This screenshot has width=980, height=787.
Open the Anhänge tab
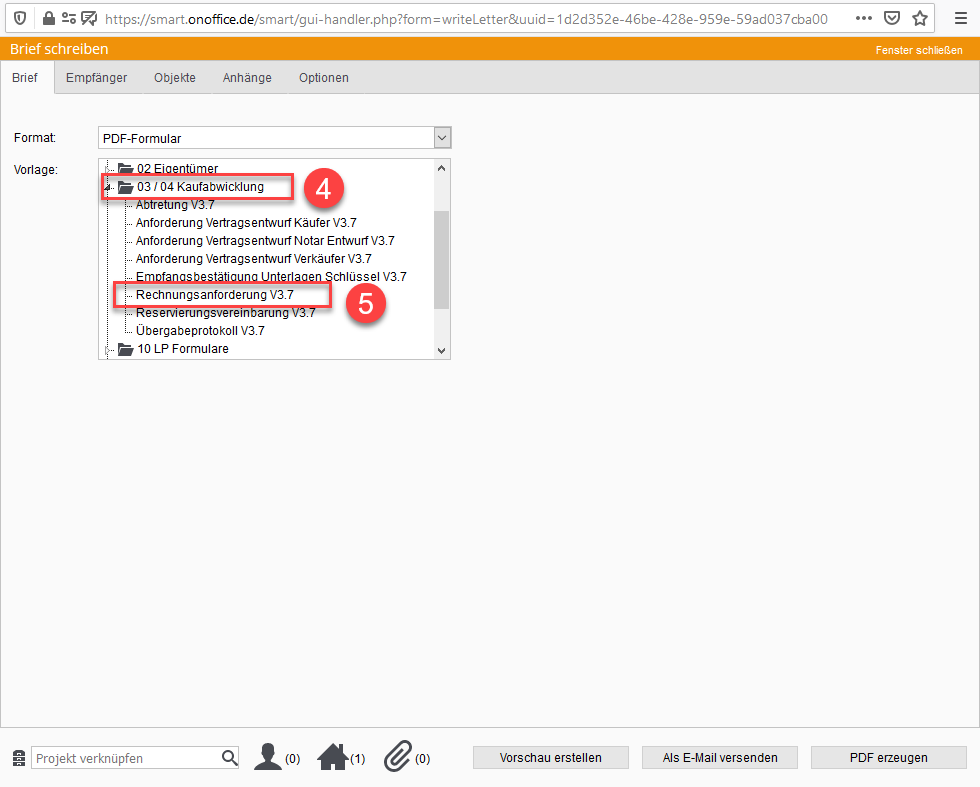[247, 78]
